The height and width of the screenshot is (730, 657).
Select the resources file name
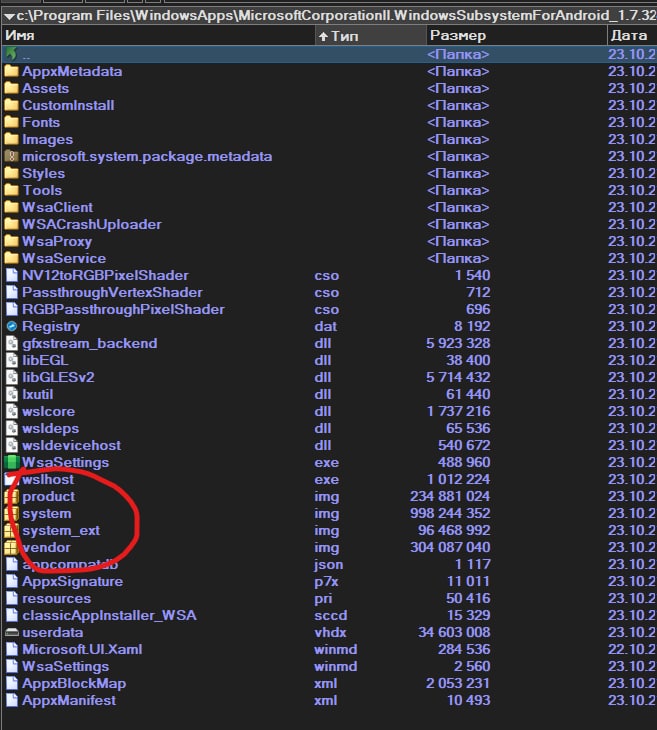[x=56, y=598]
